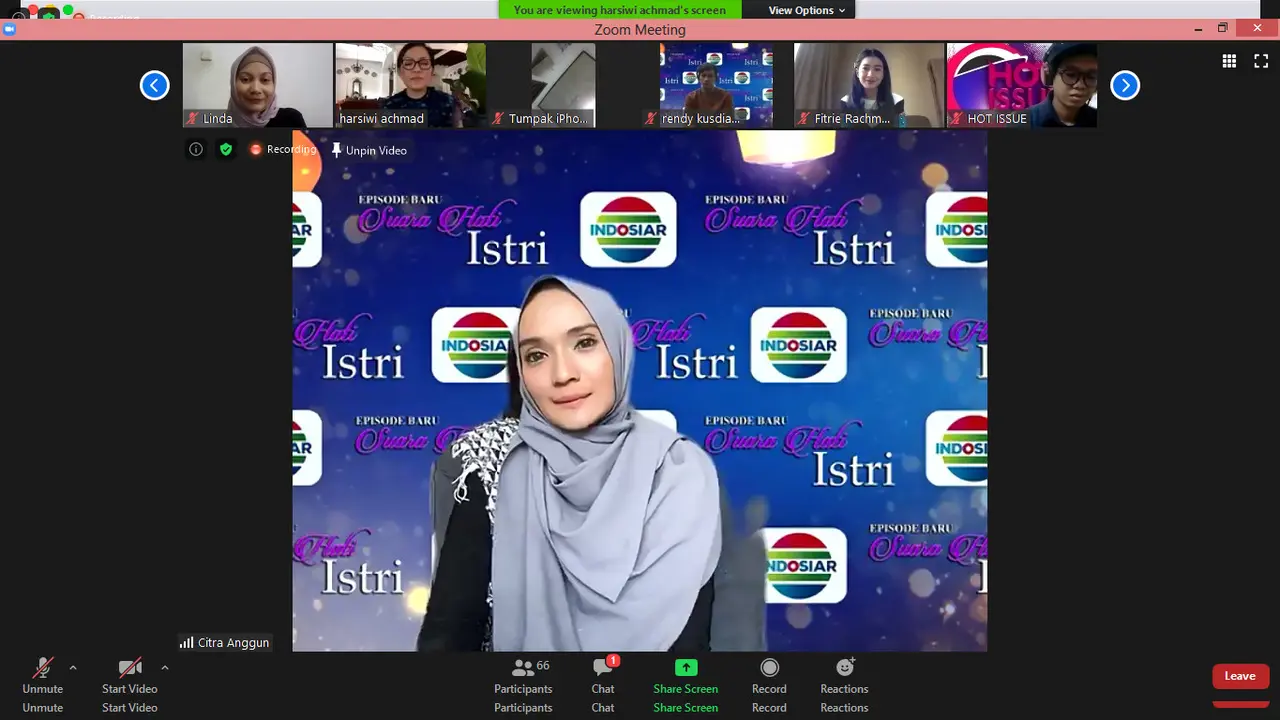
Task: Click the screen sharing notification banner
Action: coord(620,10)
